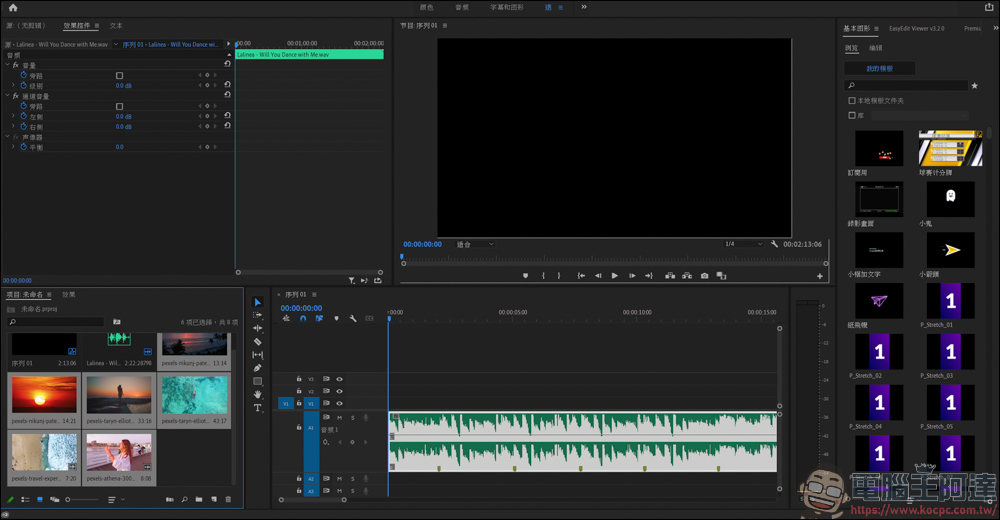Create a new bin in project panel
Image resolution: width=1000 pixels, height=520 pixels.
pos(199,500)
